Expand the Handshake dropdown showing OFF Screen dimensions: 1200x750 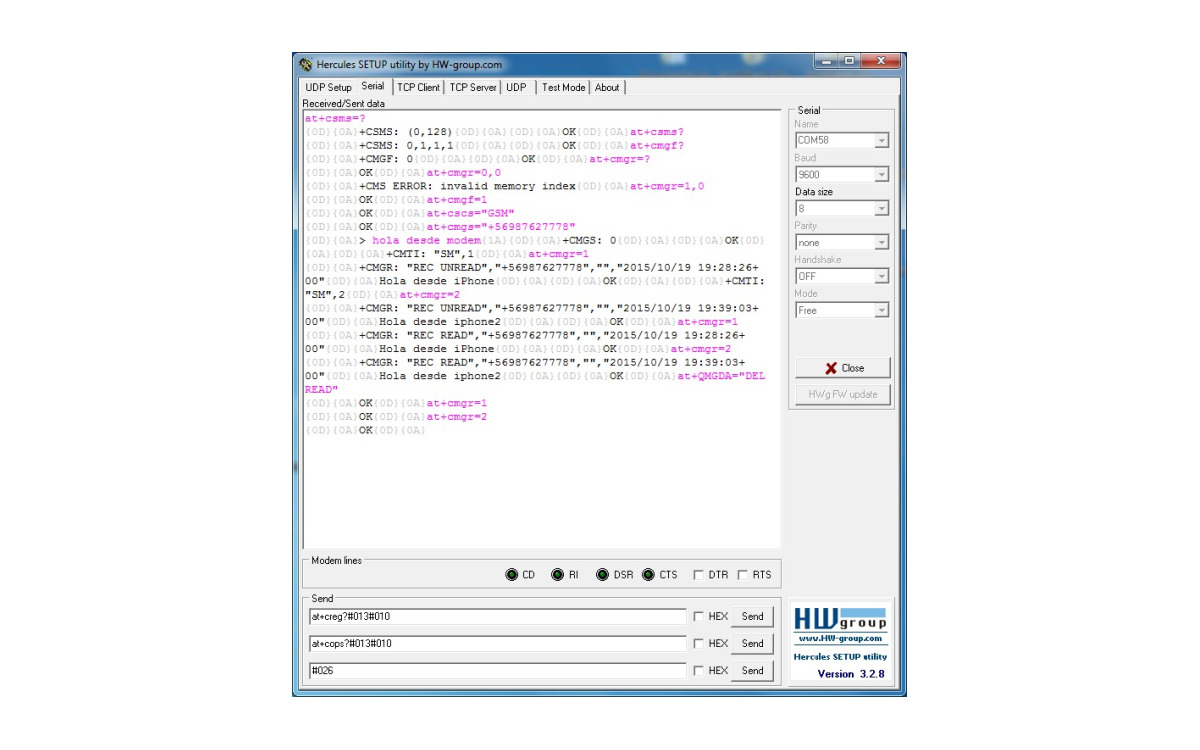881,277
